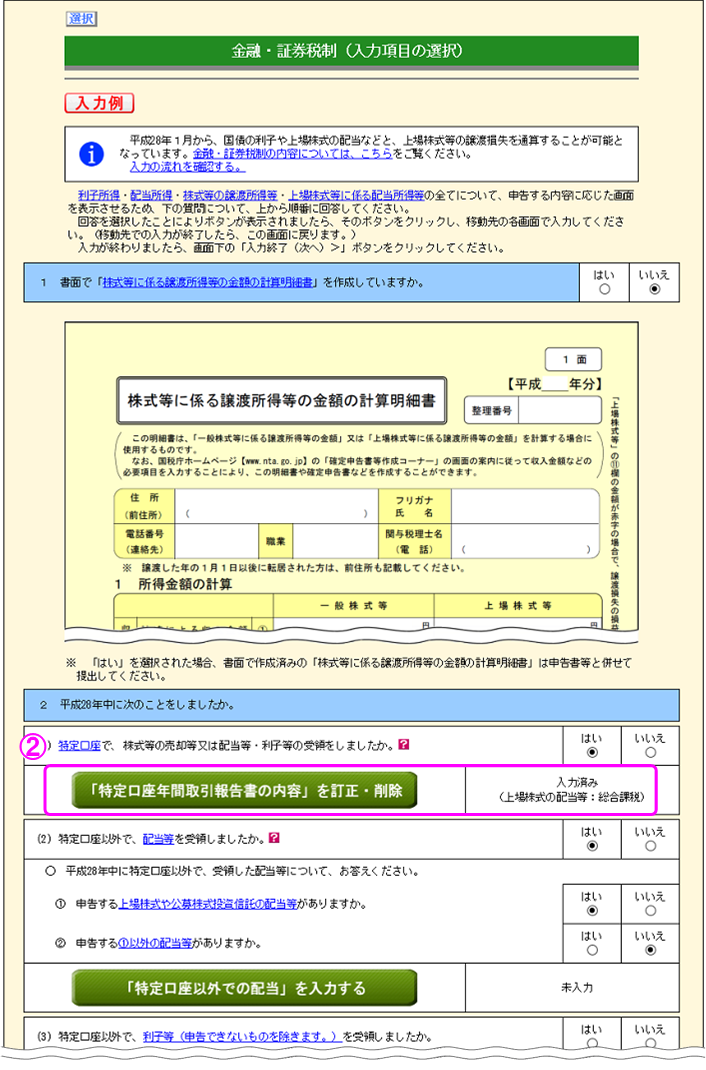This screenshot has height=1070, width=706.
Task: Select いいえ for question (2) 特定口座以外で配当等
Action: (x=650, y=846)
